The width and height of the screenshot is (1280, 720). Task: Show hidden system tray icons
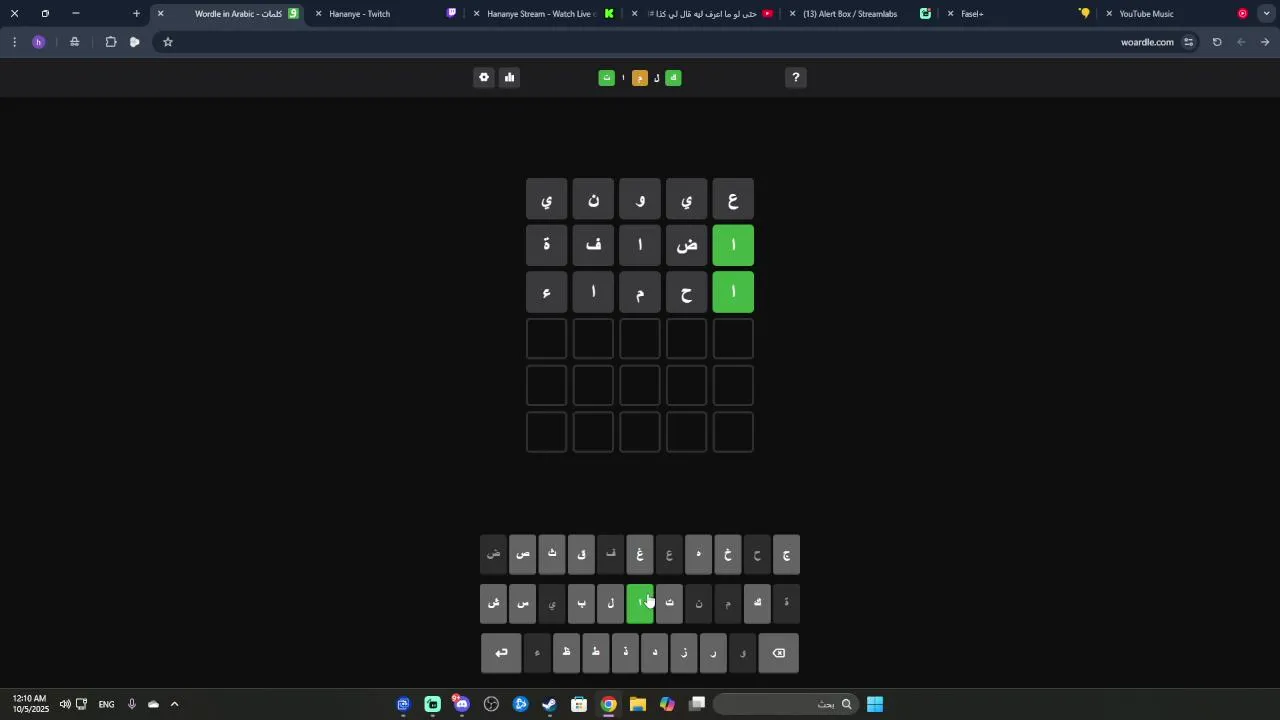[x=174, y=704]
